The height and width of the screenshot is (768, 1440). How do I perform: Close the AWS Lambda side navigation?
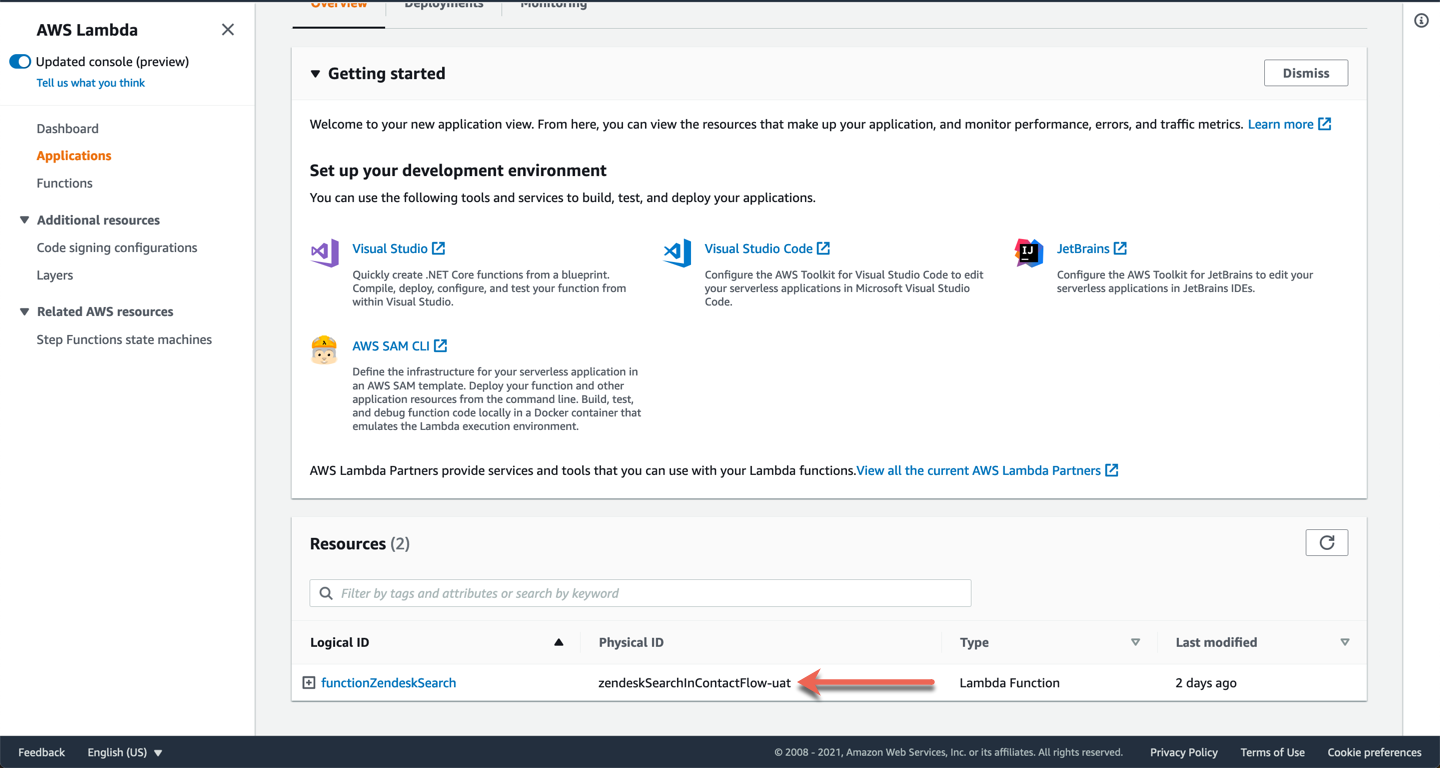point(228,30)
